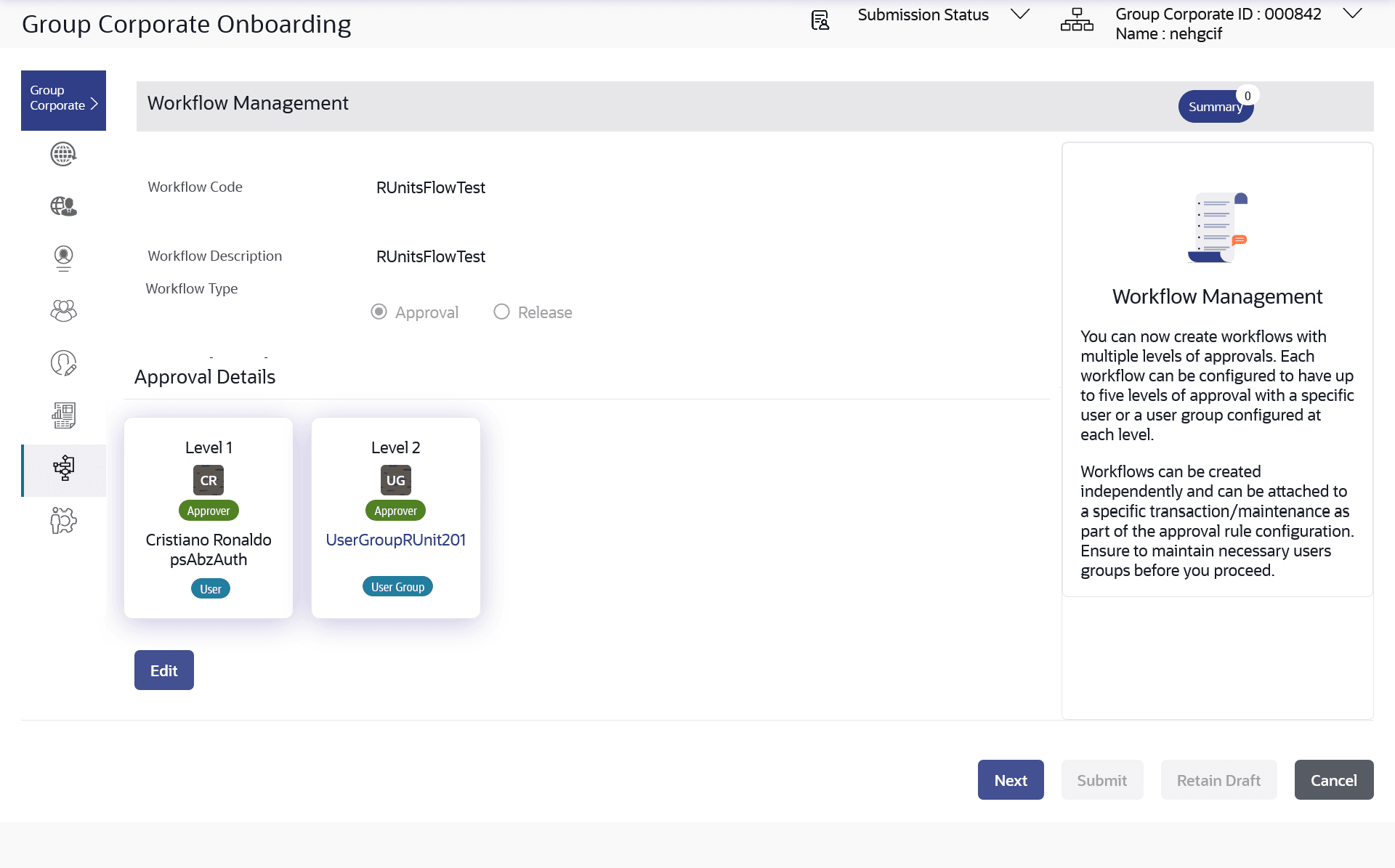The image size is (1395, 868).
Task: Click the gears puzzle sidebar icon
Action: point(63,521)
